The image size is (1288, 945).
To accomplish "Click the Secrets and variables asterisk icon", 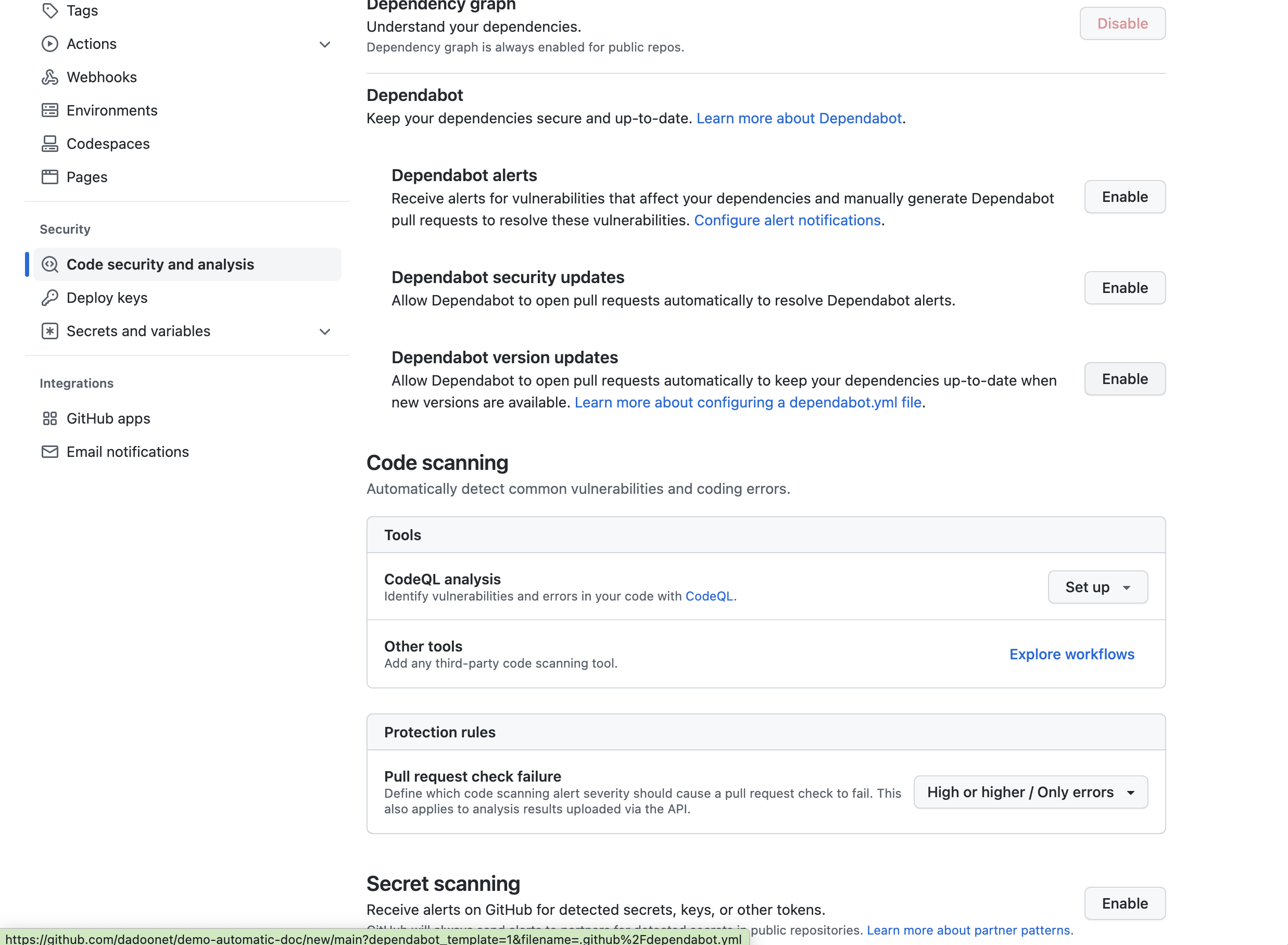I will coord(50,331).
